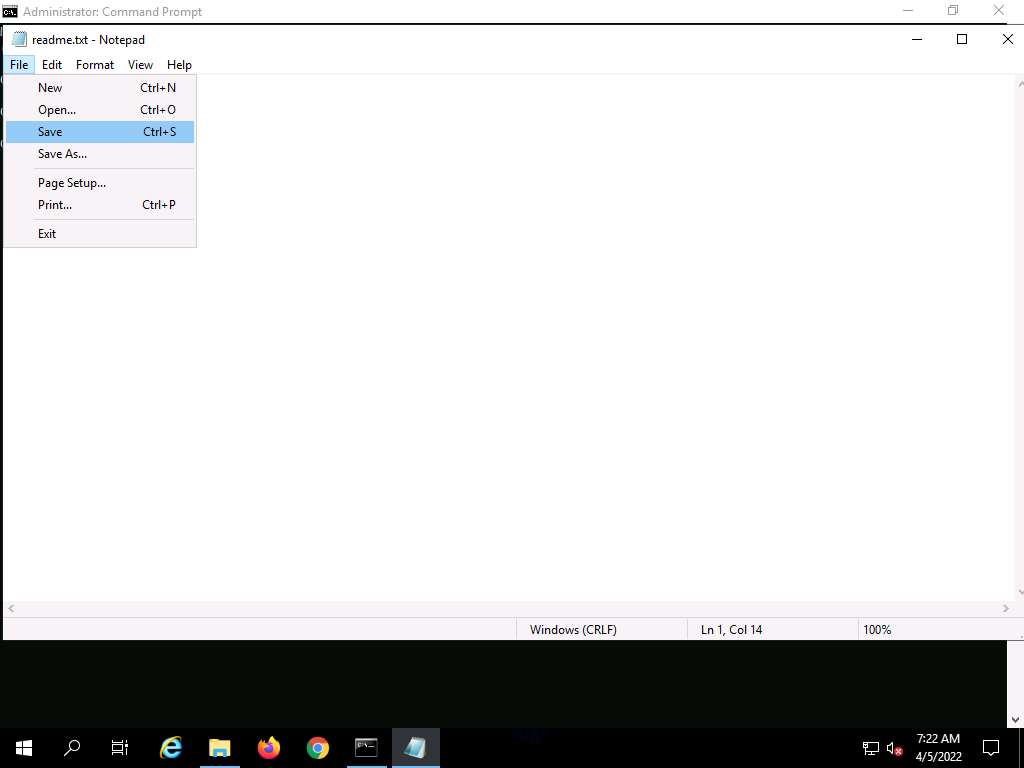Open Firefox from the taskbar
This screenshot has width=1024, height=768.
268,747
